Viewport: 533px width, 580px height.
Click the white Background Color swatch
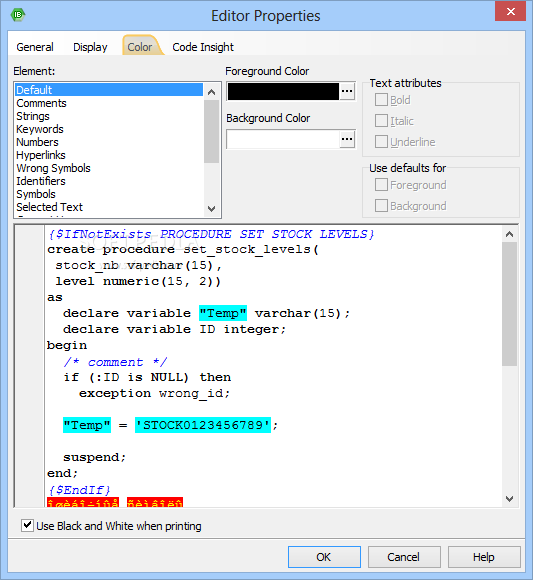(283, 139)
